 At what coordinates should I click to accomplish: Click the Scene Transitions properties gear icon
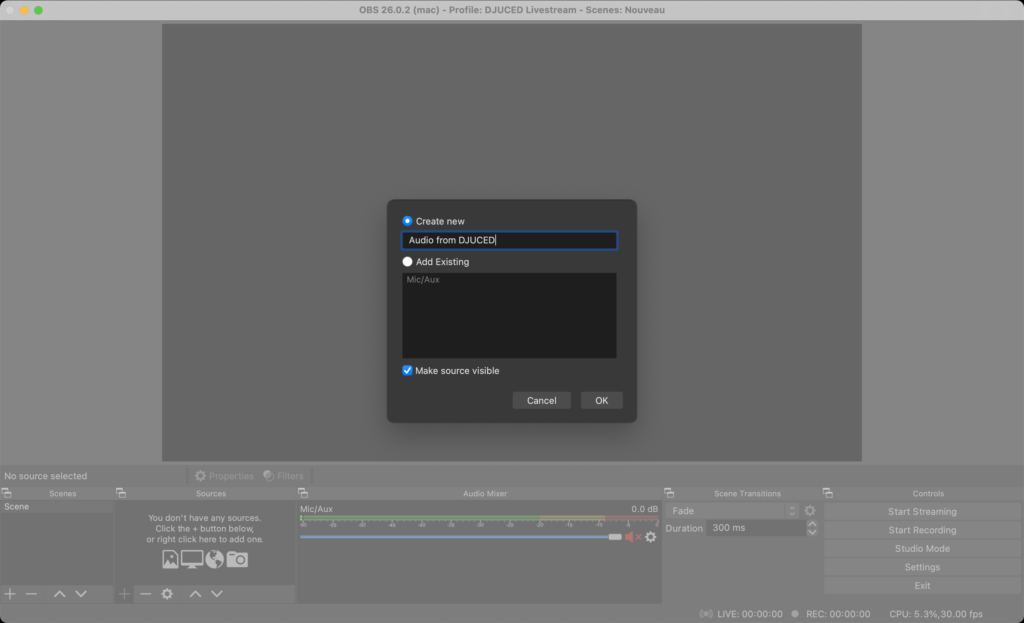[810, 511]
